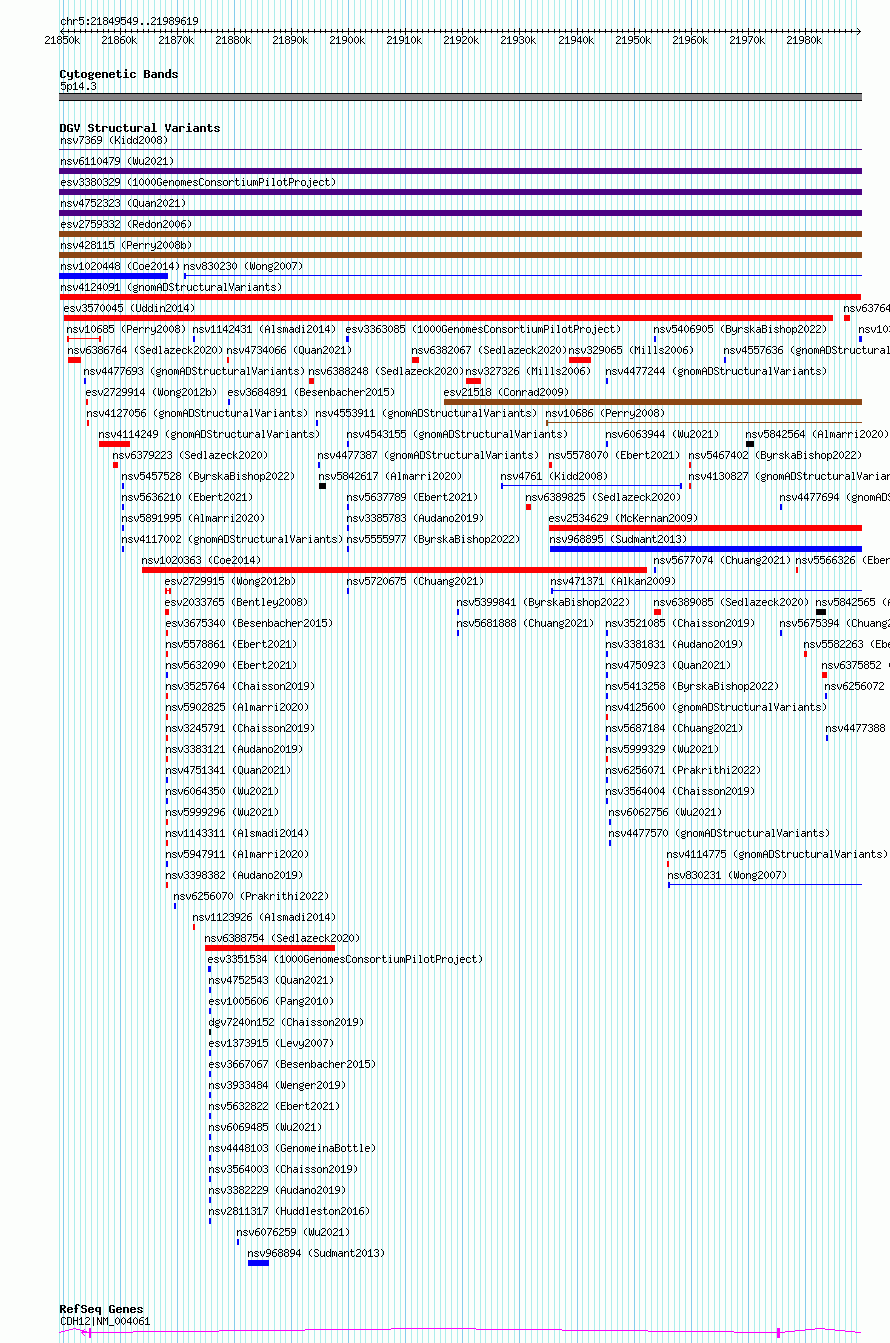Open variant esv3570045 (Uddin2014) label

pos(129,308)
